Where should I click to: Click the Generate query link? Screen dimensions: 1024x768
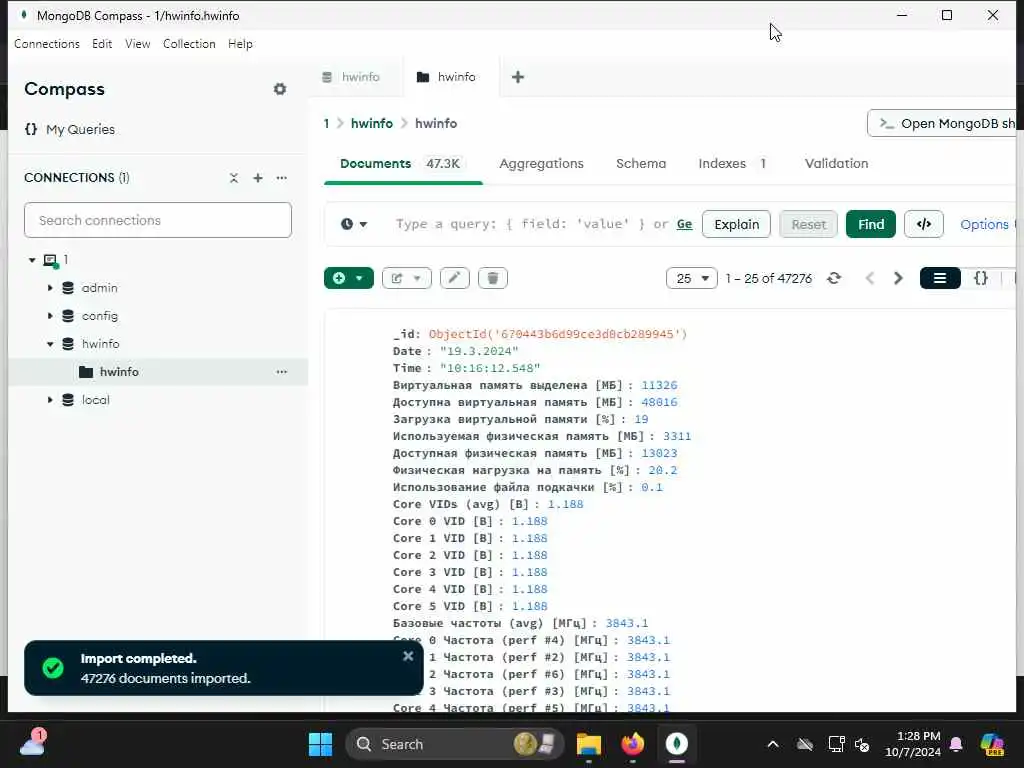(684, 224)
